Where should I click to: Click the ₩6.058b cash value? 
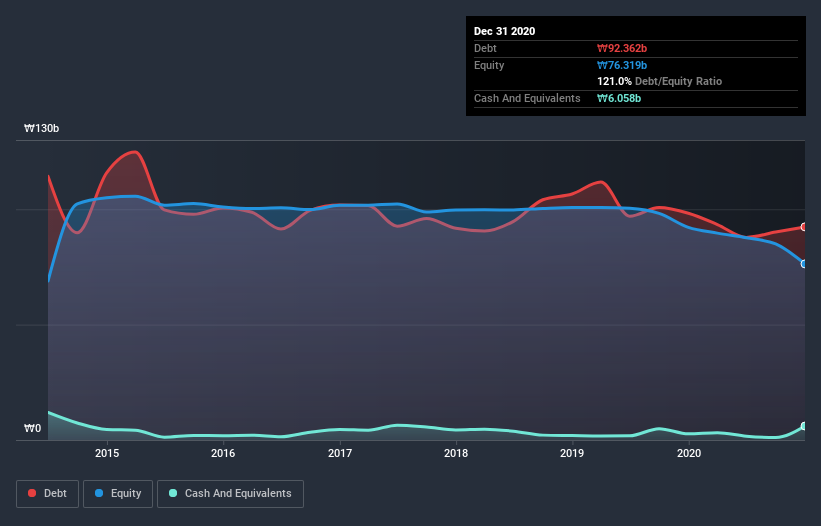619,98
